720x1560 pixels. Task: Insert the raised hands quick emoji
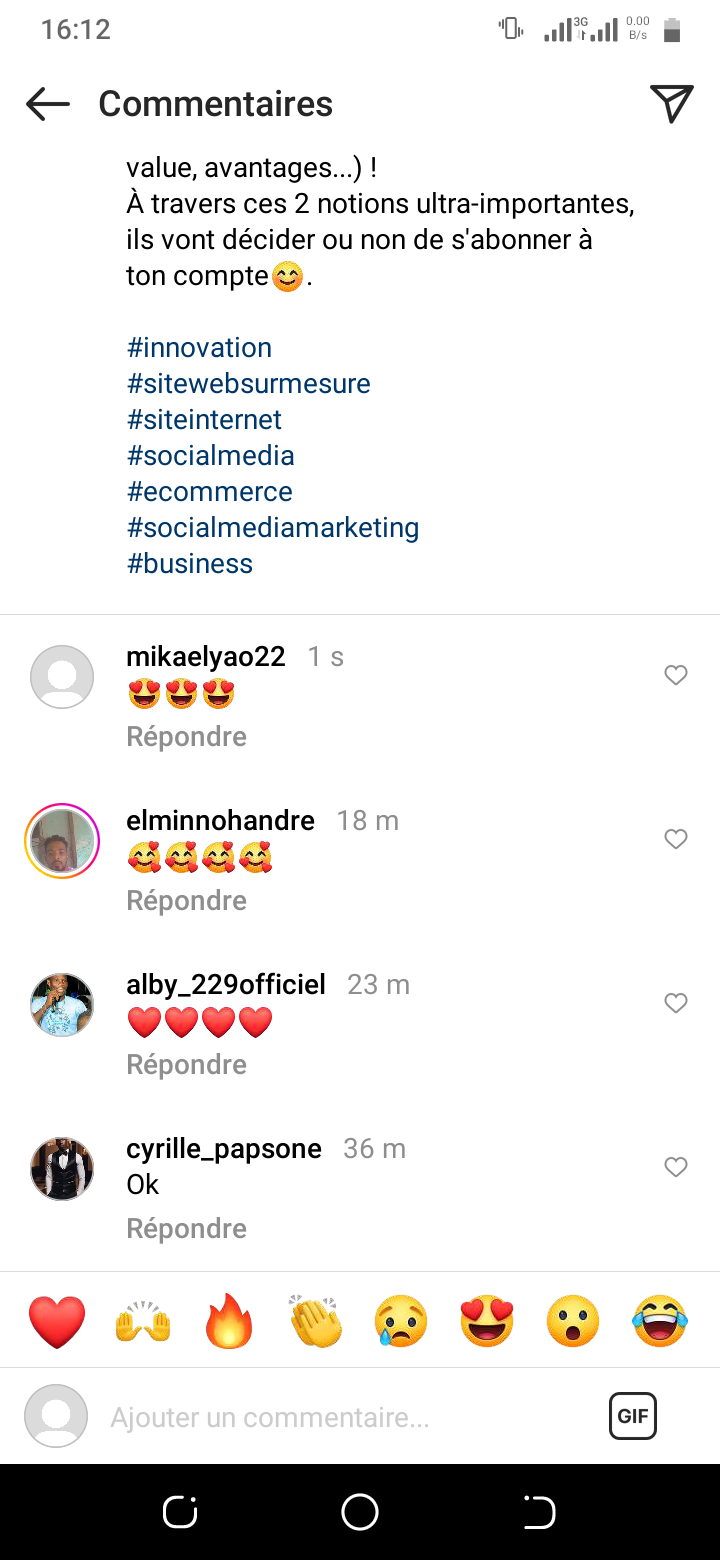(x=143, y=1321)
